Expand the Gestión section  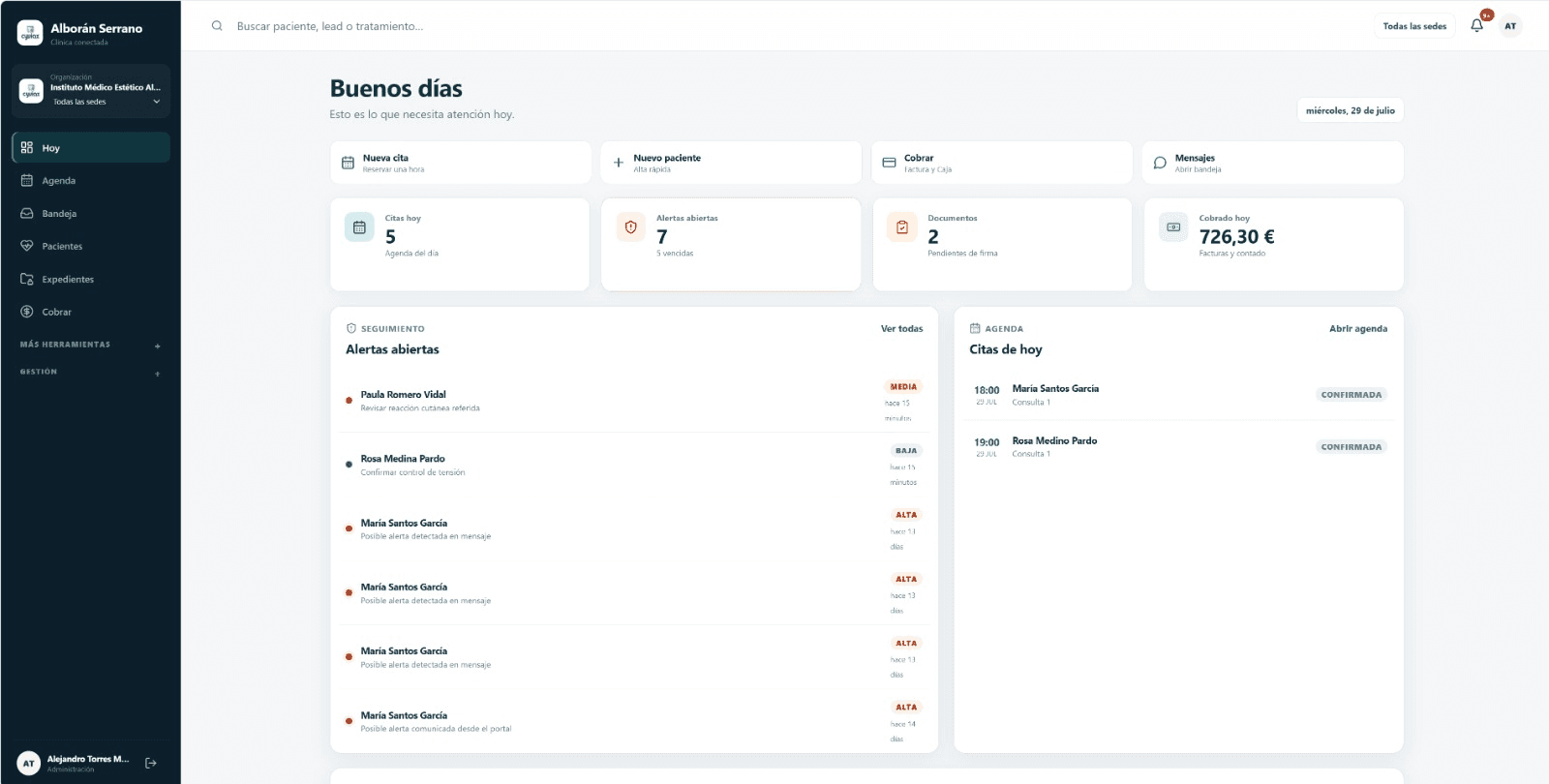coord(91,372)
